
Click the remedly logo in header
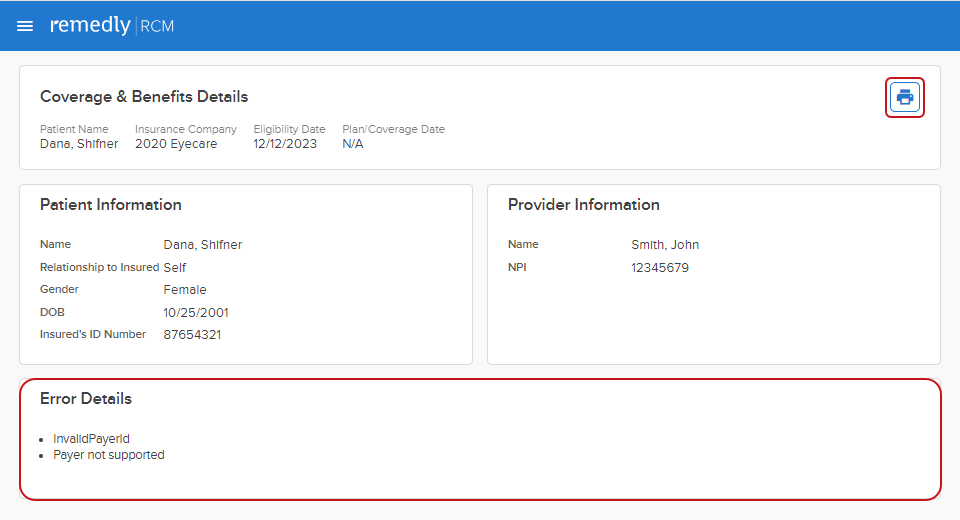(x=90, y=25)
